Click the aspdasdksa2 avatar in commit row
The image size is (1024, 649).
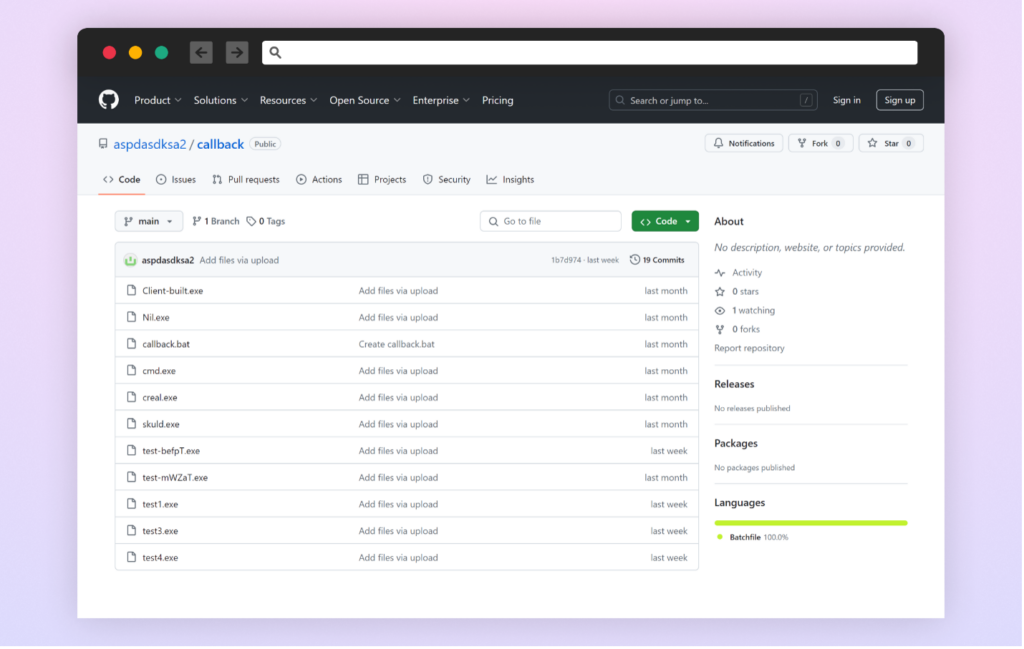[x=130, y=261]
